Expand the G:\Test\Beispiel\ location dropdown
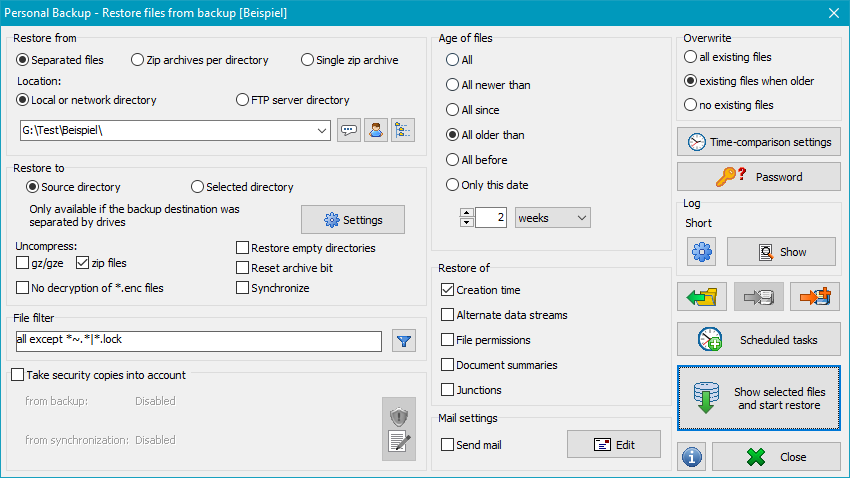 pos(321,131)
